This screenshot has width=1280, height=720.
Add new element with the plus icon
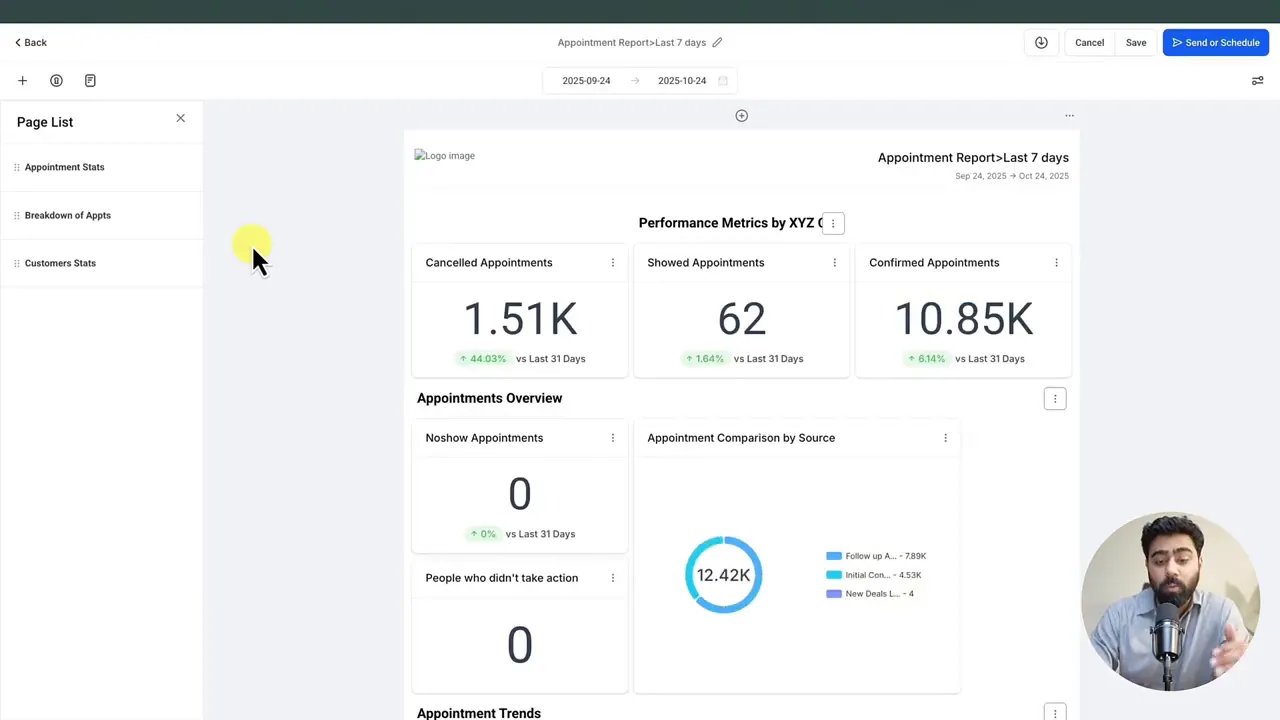click(x=22, y=80)
